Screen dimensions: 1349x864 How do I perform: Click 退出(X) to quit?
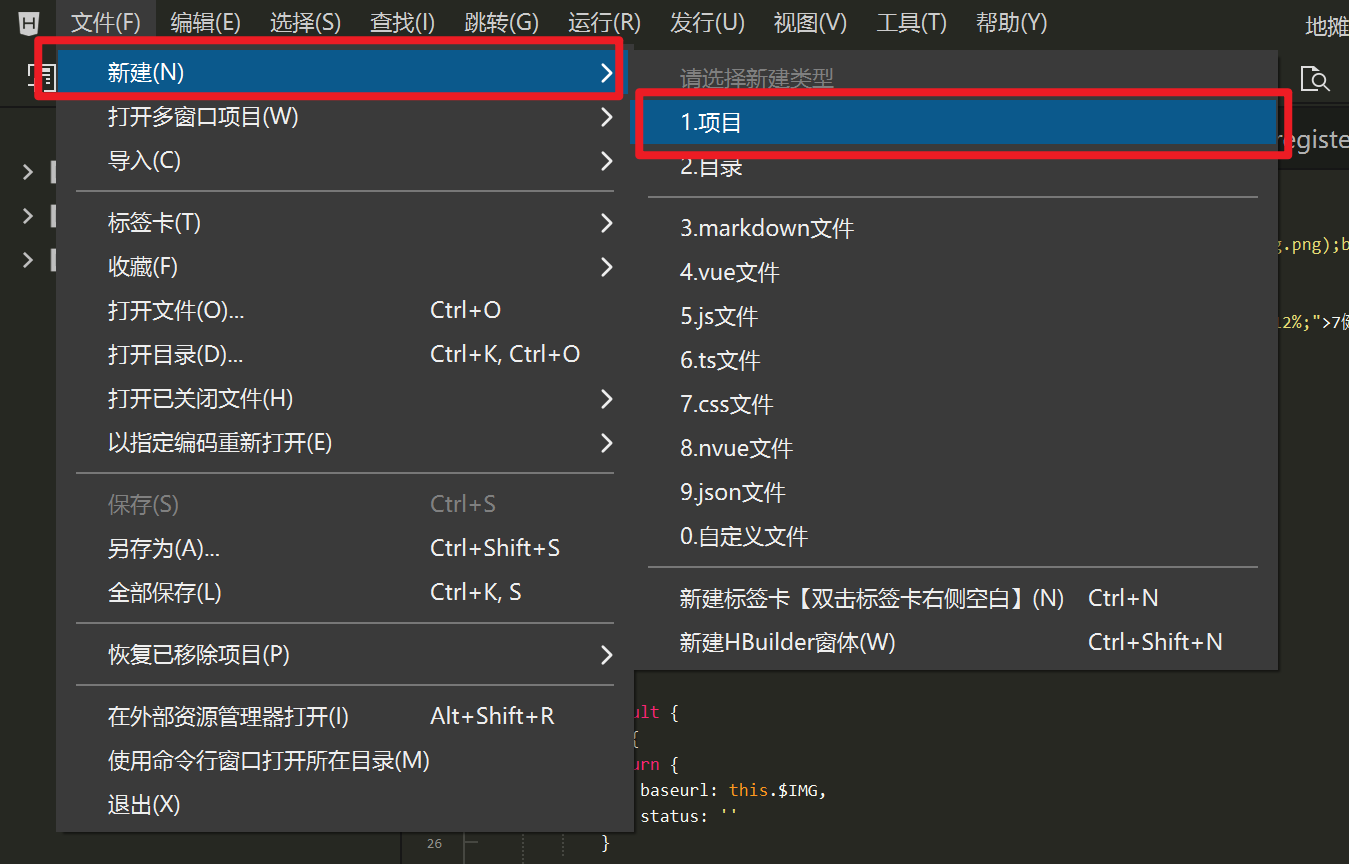pos(345,804)
